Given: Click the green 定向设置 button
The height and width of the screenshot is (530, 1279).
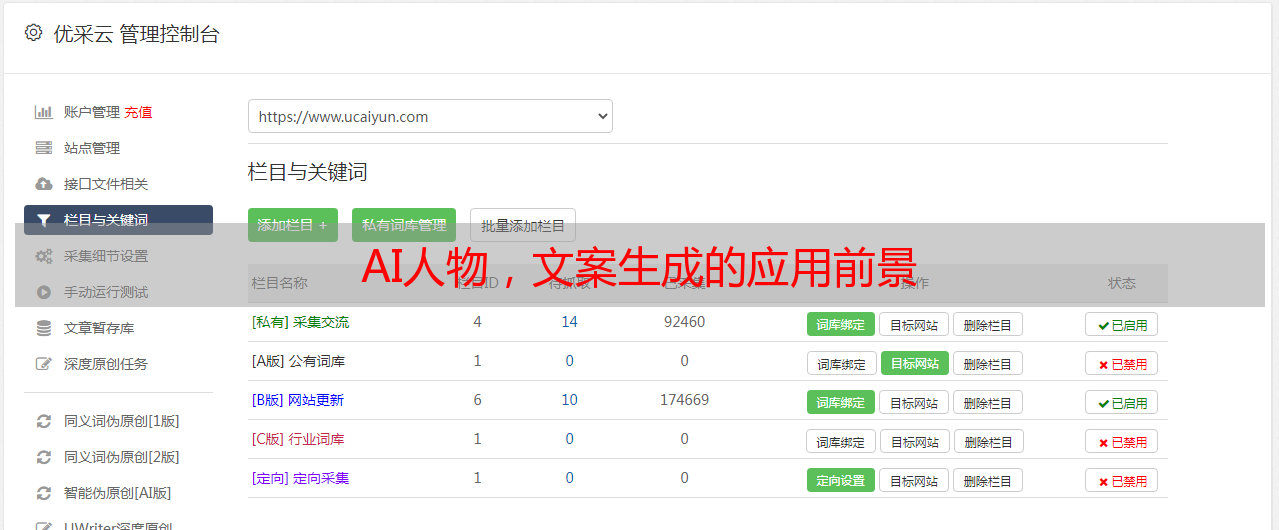Looking at the screenshot, I should click(841, 480).
